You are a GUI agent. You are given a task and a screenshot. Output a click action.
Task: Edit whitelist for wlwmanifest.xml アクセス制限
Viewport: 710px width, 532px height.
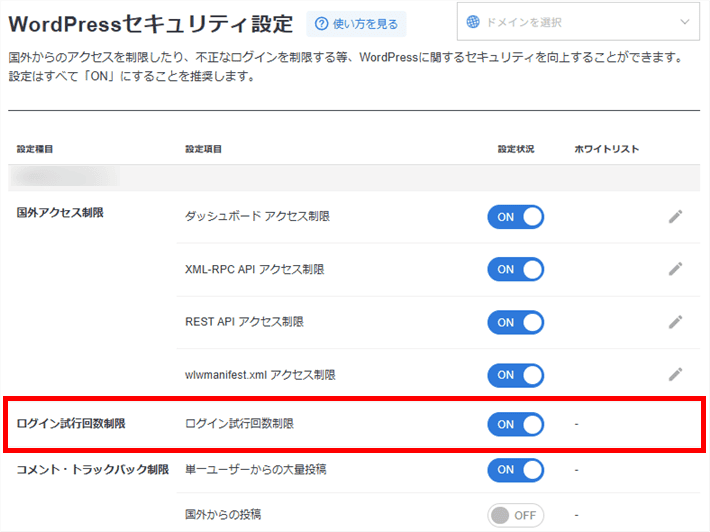(675, 375)
